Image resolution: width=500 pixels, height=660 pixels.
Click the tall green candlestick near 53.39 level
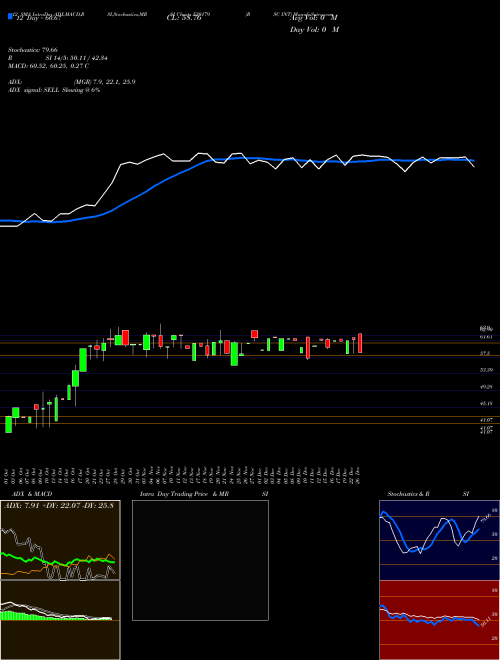click(x=83, y=360)
